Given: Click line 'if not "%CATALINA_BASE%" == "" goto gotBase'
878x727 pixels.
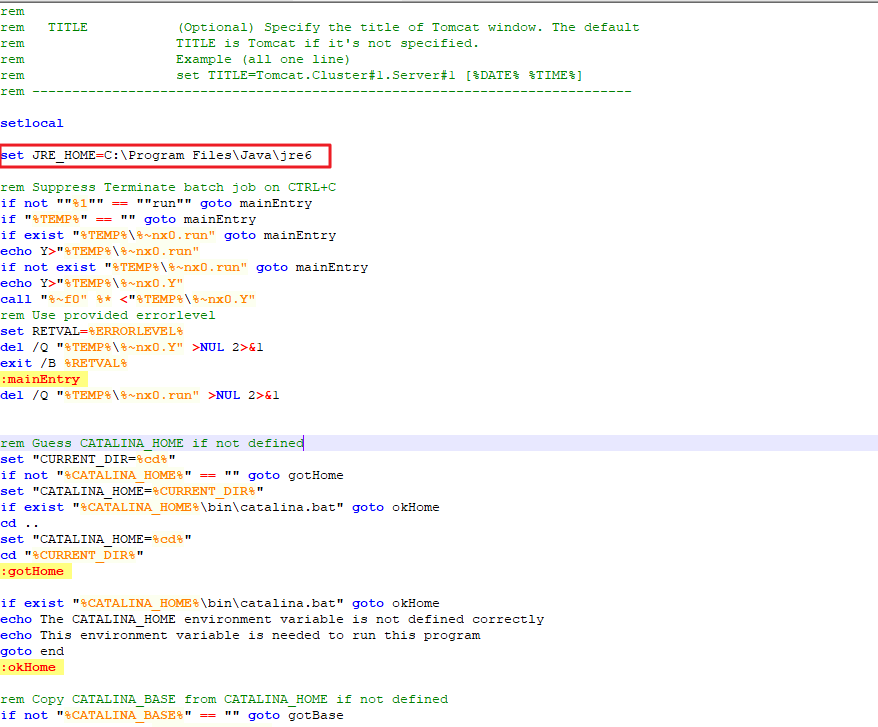Looking at the screenshot, I should click(172, 715).
